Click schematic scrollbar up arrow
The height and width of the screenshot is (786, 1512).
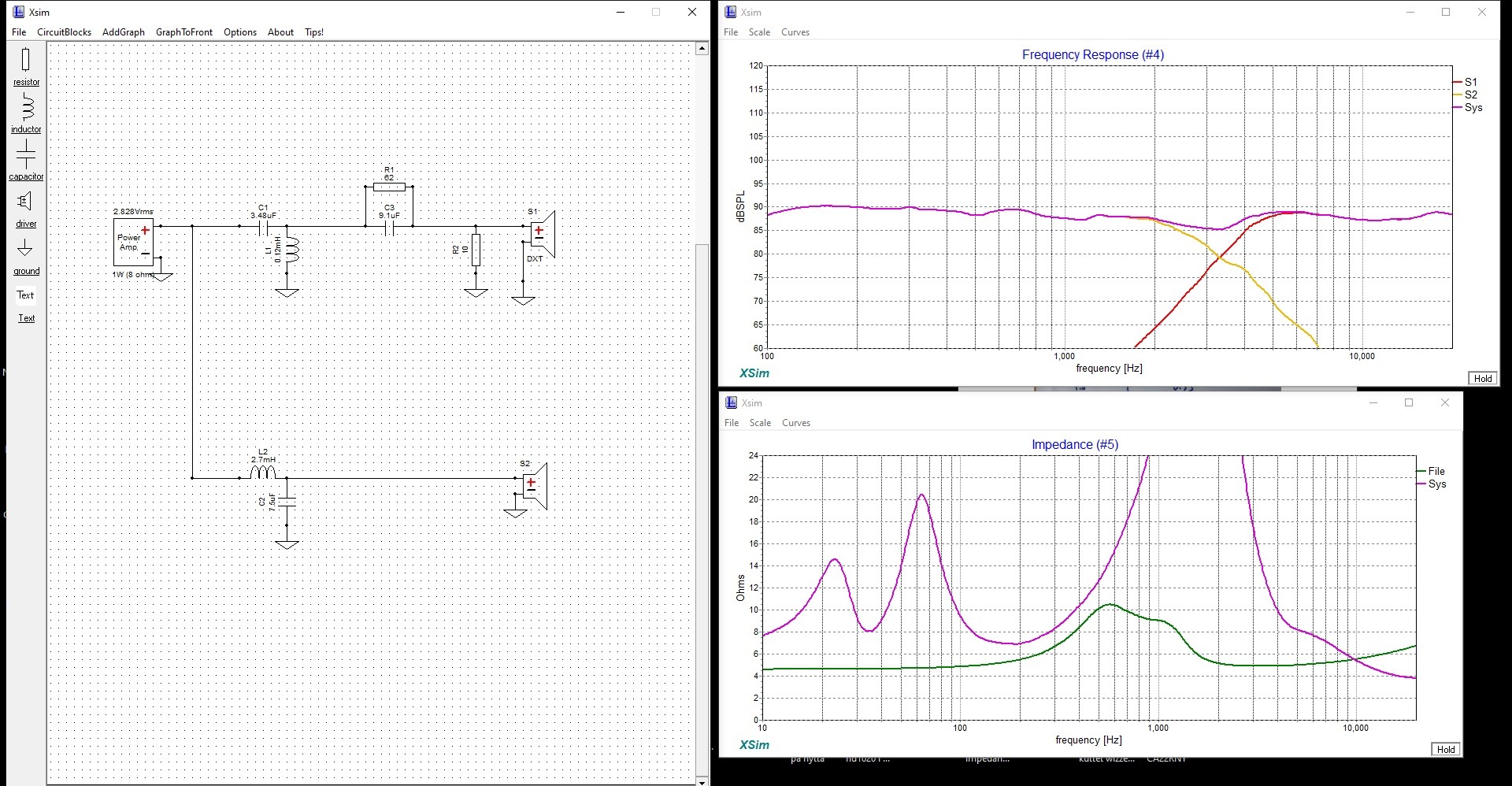pyautogui.click(x=702, y=49)
